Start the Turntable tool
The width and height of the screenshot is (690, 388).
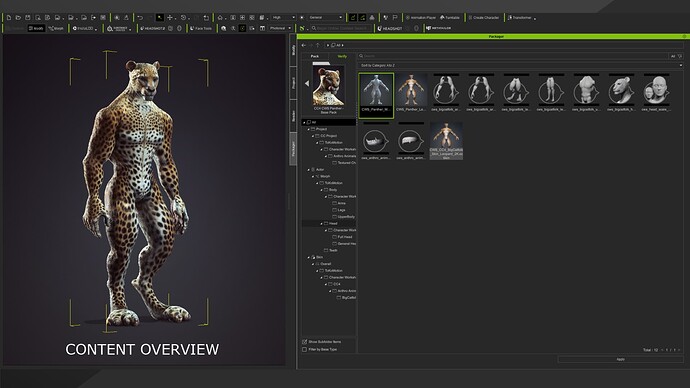point(450,18)
